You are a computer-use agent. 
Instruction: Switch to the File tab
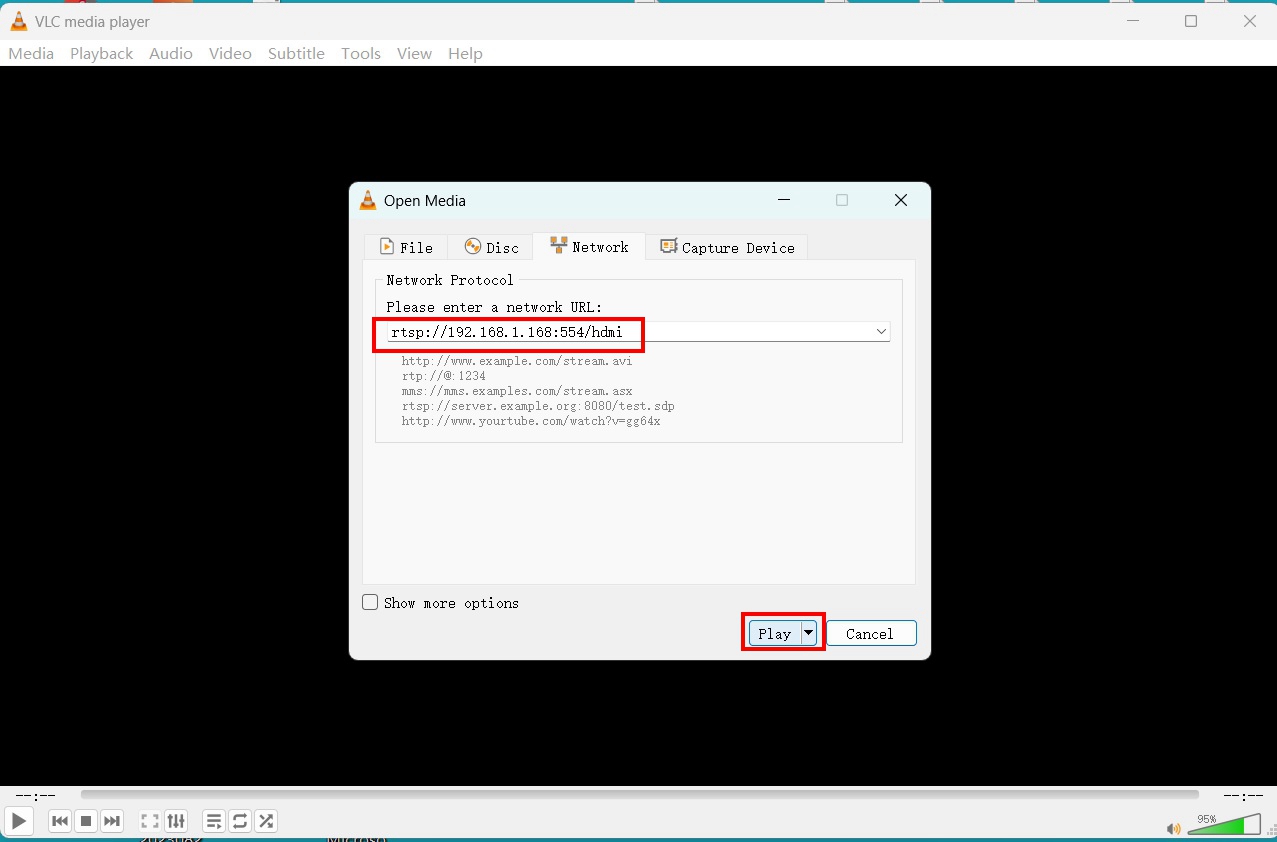pos(405,247)
